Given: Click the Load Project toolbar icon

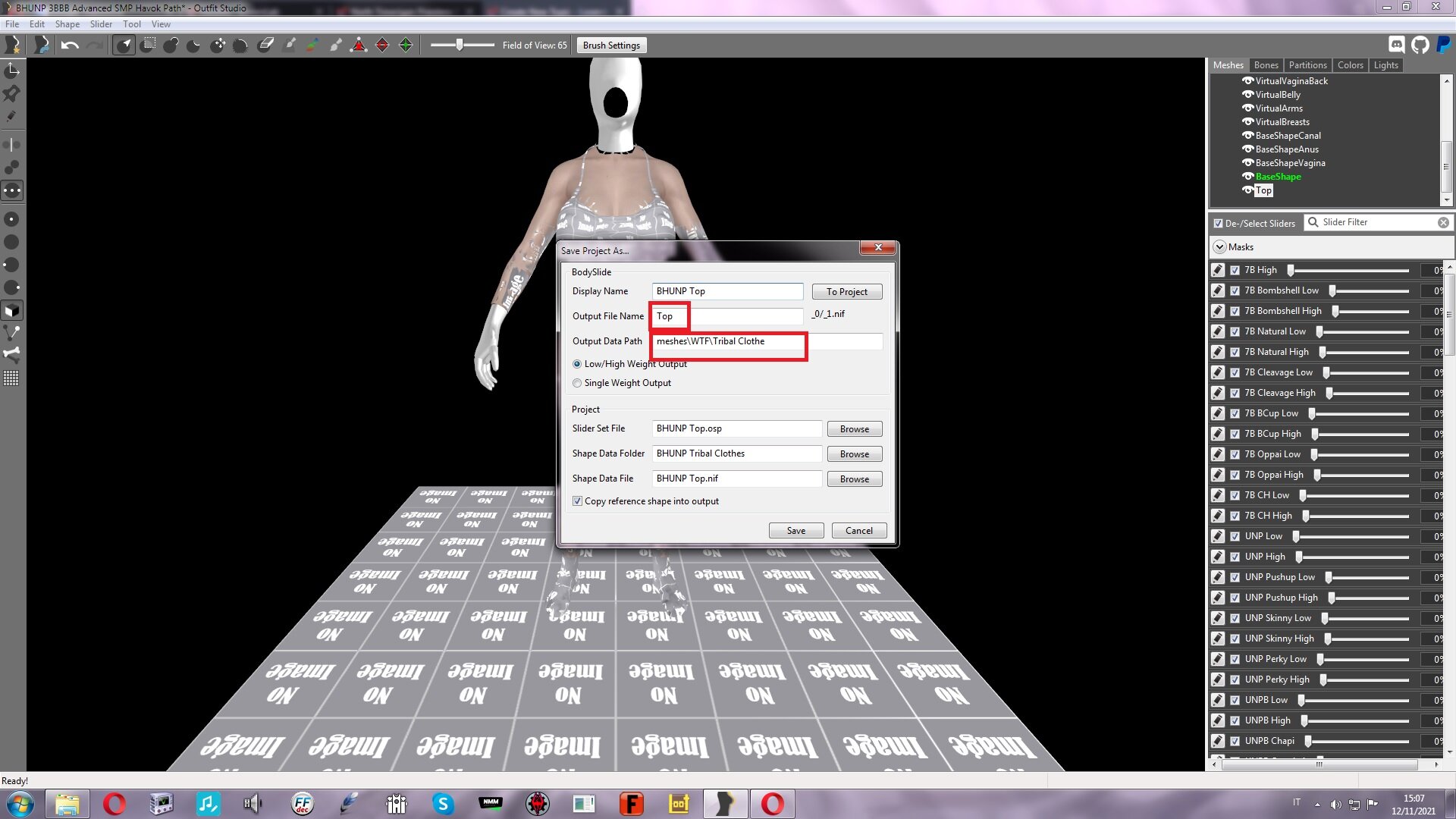Looking at the screenshot, I should point(42,45).
